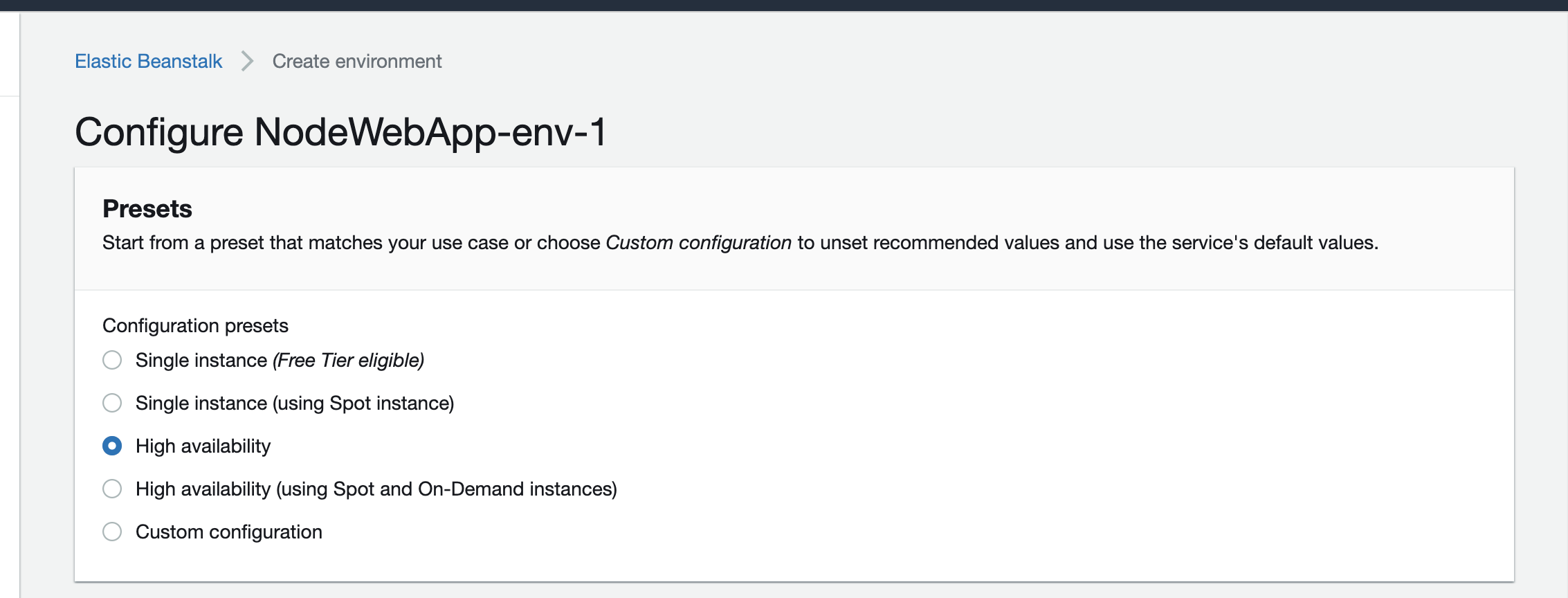
Task: Click the 'Custom configuration' option label text
Action: tap(228, 532)
